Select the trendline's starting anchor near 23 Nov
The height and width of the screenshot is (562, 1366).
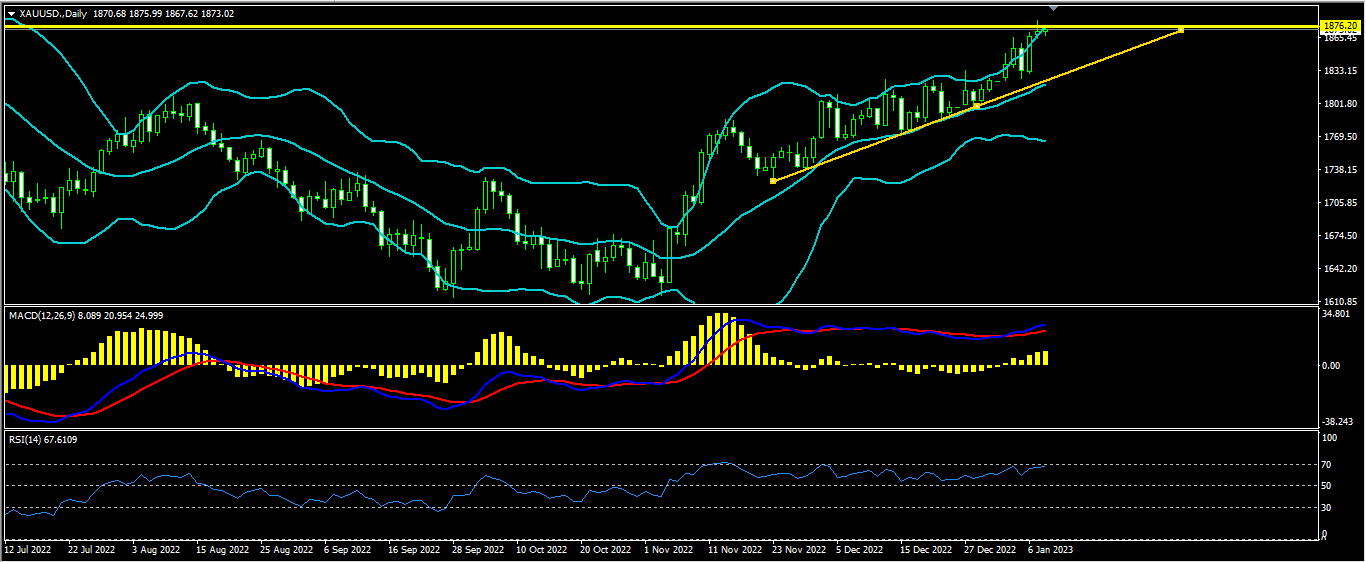click(x=773, y=181)
